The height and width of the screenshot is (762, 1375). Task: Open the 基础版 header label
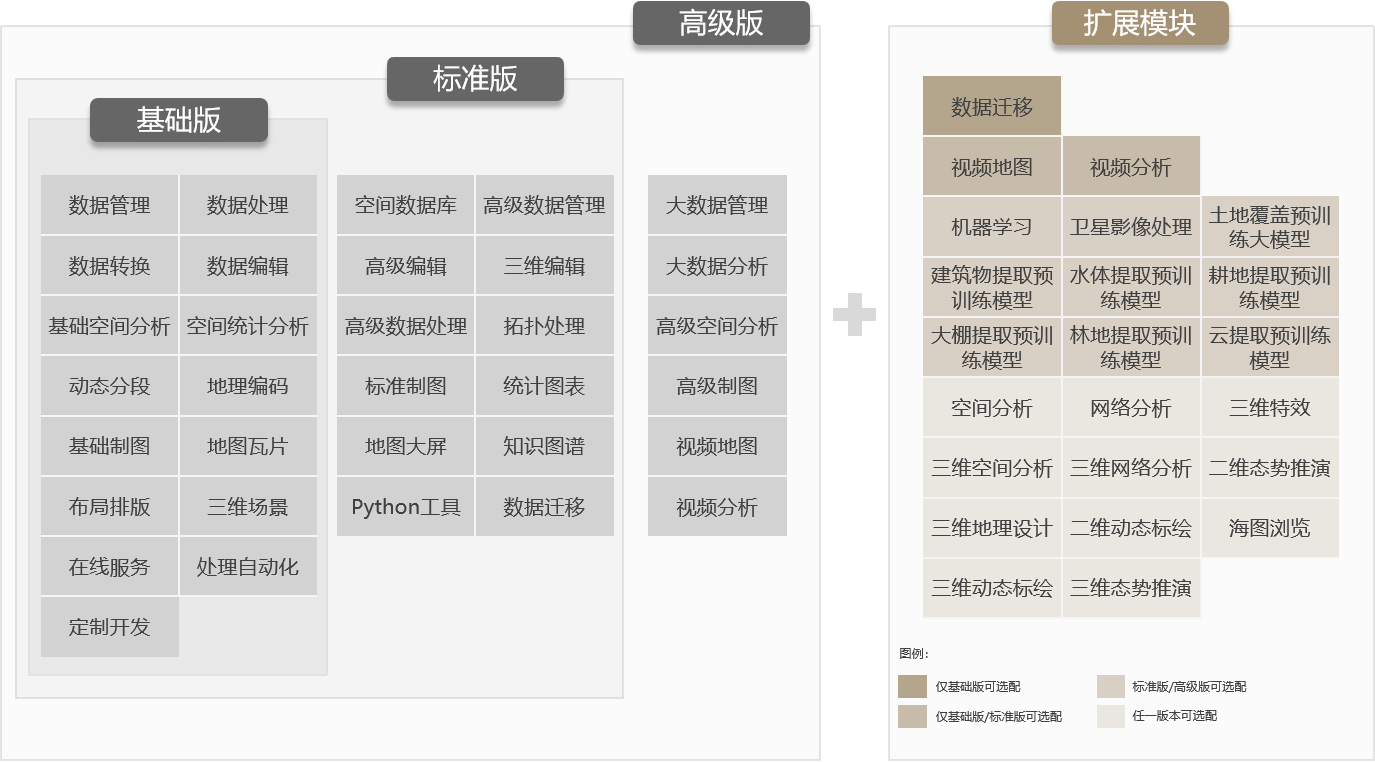click(x=179, y=120)
